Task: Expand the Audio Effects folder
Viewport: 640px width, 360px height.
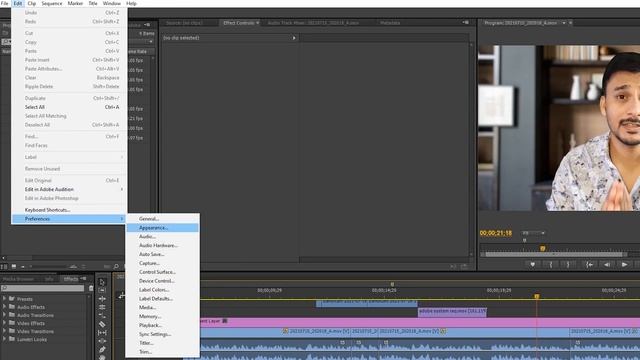Action: [4, 307]
